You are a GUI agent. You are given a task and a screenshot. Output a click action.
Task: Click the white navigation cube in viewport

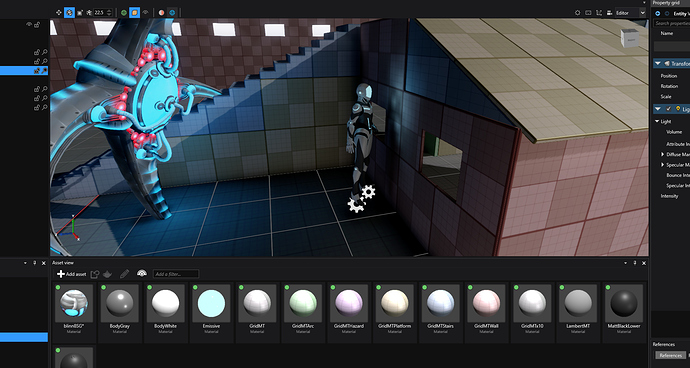click(629, 38)
